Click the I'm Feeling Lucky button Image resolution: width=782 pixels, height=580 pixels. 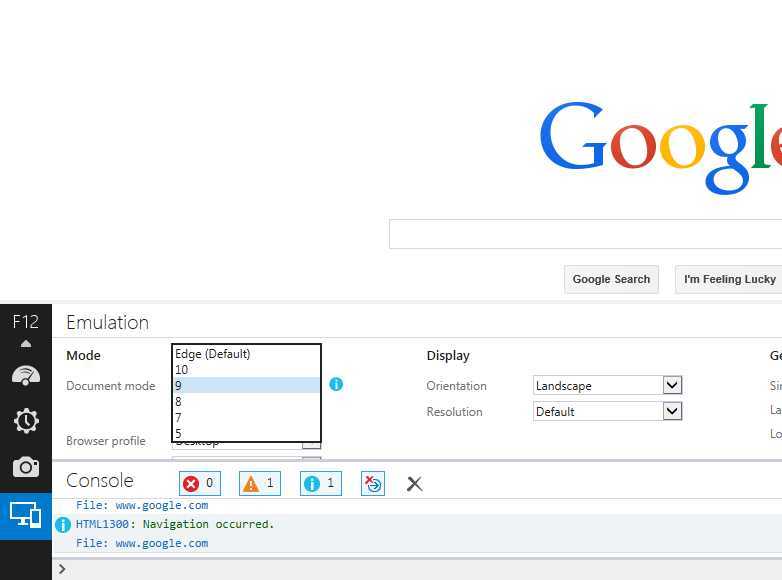pos(730,279)
